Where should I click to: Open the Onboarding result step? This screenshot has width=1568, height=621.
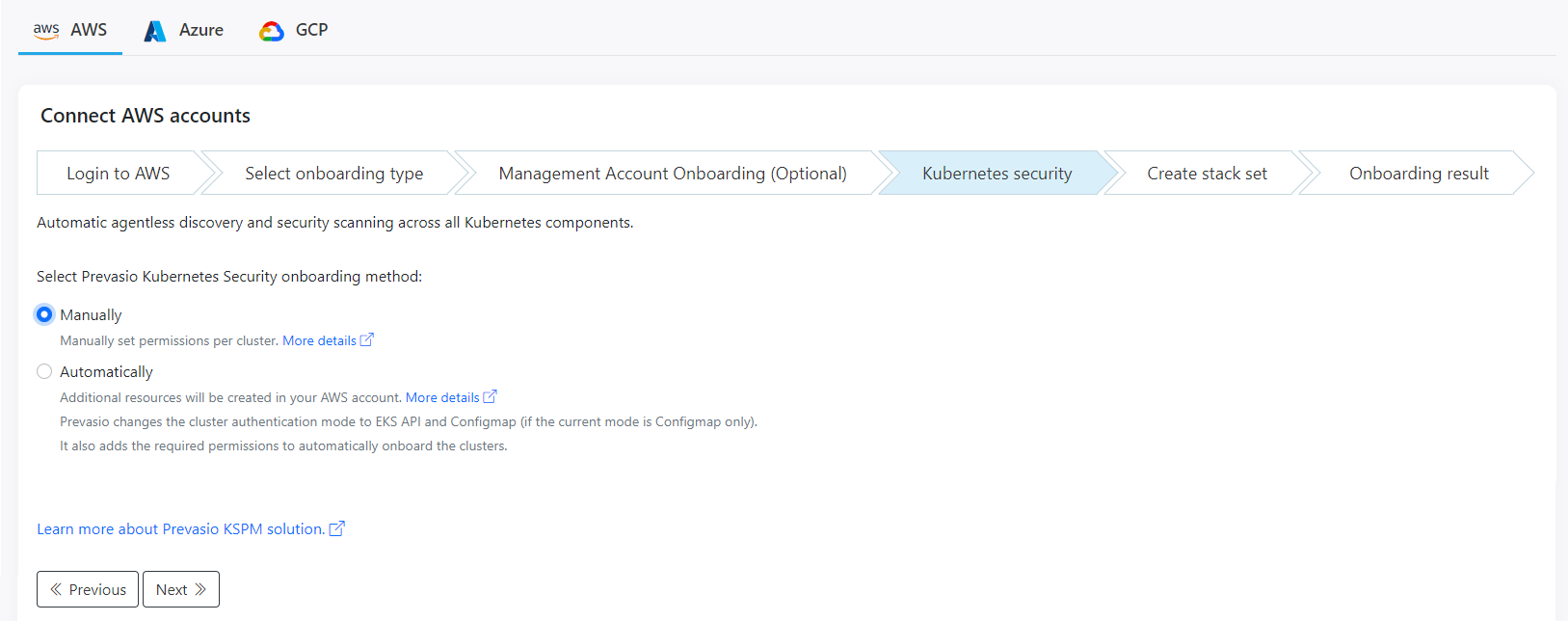point(1419,174)
